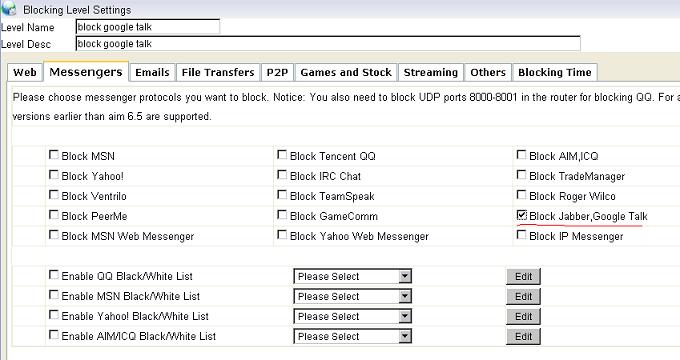Viewport: 680px width, 360px height.
Task: Enable Yahoo! Black/White List checkbox
Action: [54, 314]
